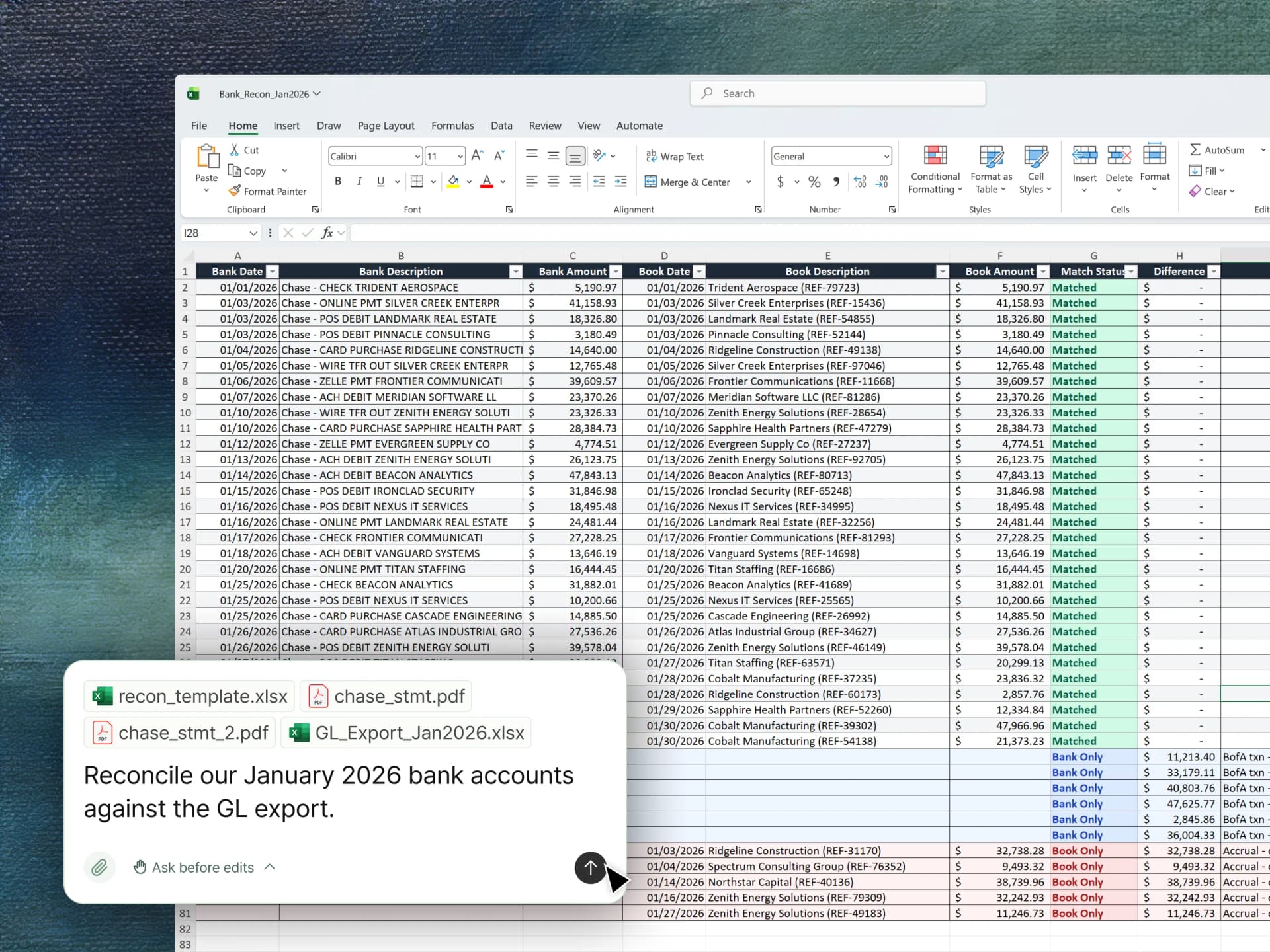Viewport: 1270px width, 952px height.
Task: Click the increase font size icon
Action: point(477,156)
